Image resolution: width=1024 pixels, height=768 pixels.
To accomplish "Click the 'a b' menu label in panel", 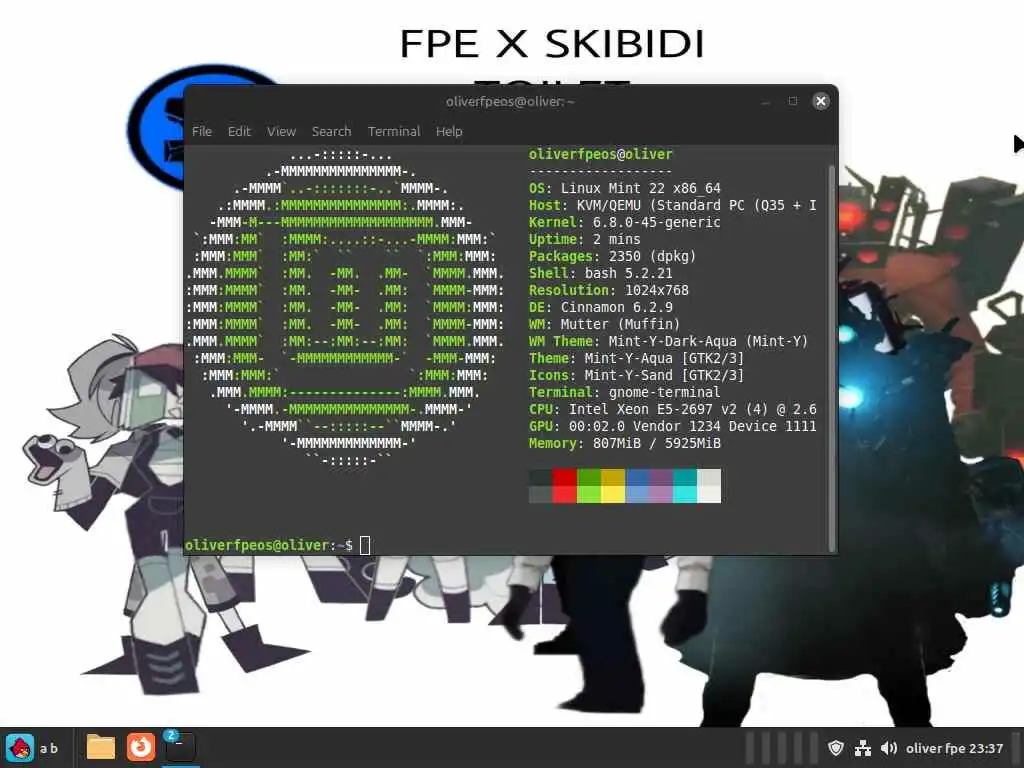I will click(49, 748).
